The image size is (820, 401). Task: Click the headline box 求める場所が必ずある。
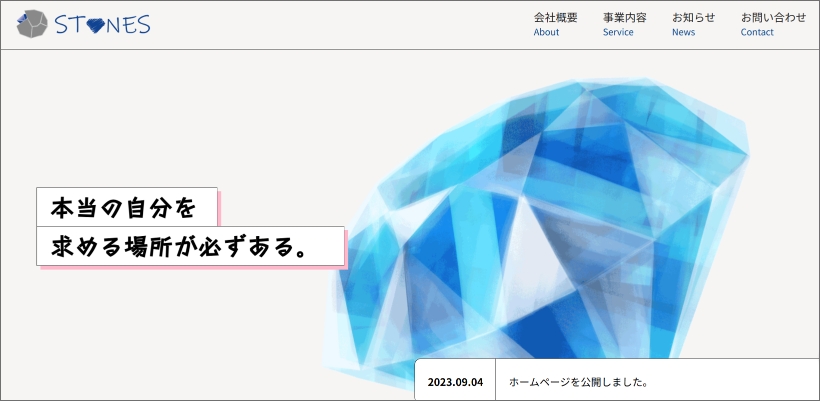[190, 246]
